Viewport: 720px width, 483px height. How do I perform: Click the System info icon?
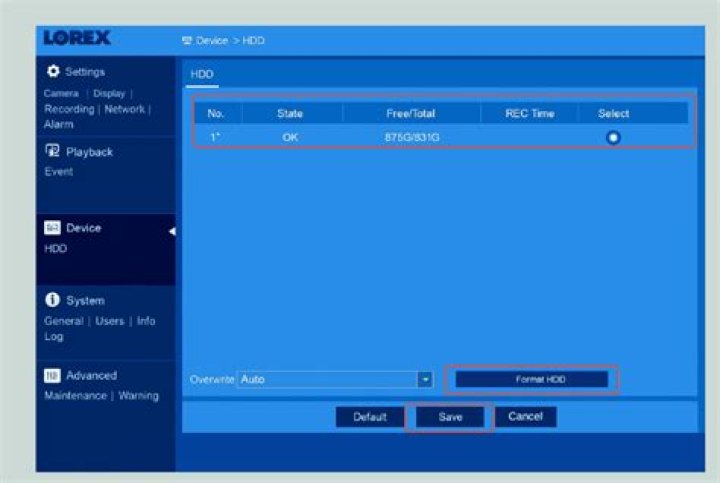53,300
